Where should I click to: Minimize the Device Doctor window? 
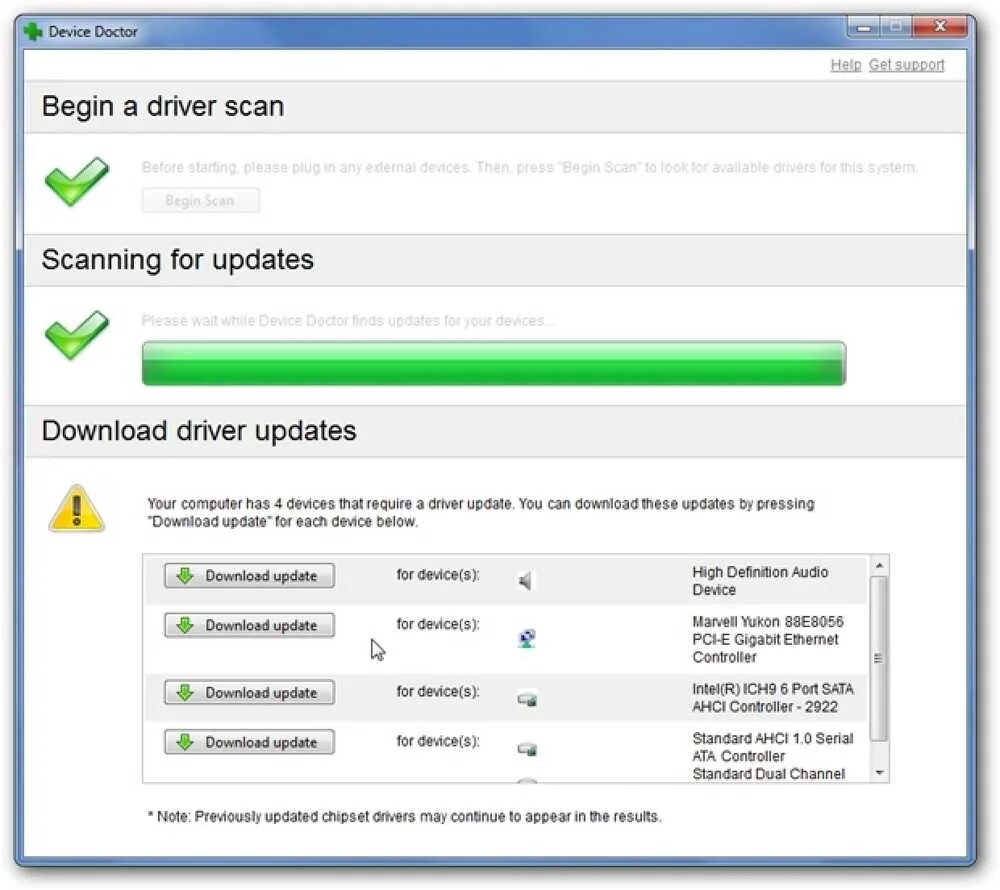click(864, 27)
